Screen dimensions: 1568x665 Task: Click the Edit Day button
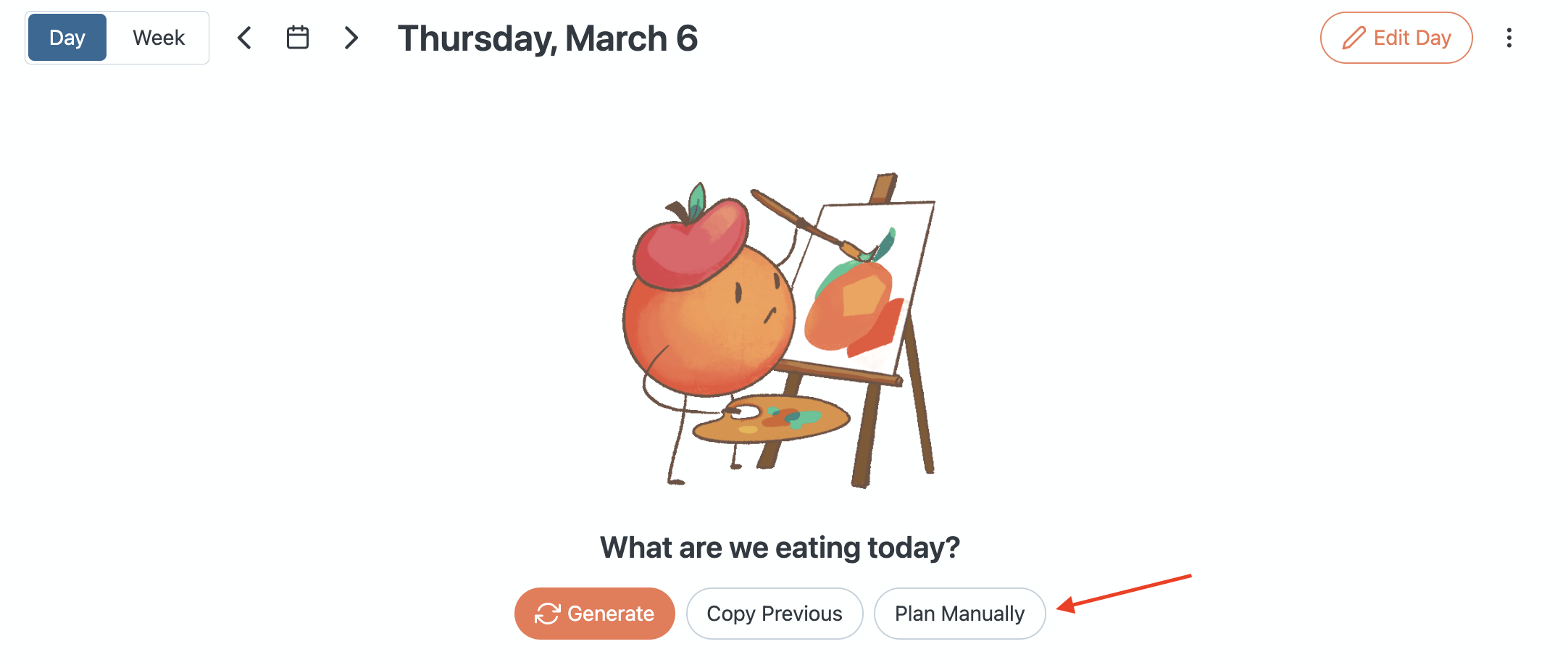1396,38
